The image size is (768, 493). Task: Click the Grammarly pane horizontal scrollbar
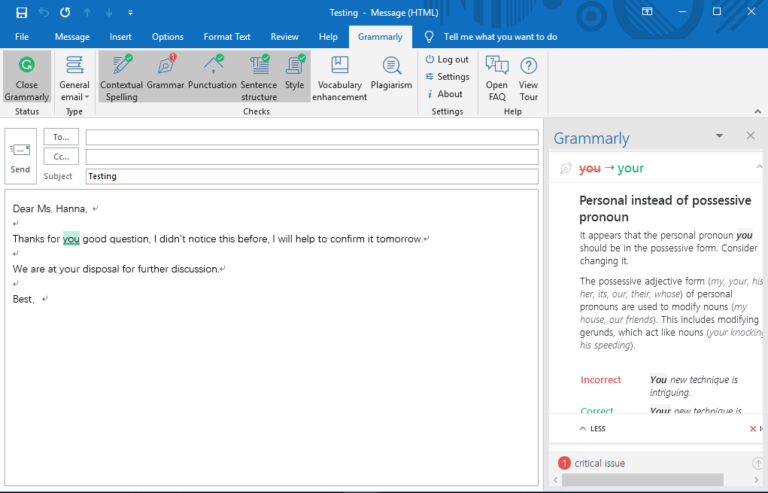click(x=642, y=480)
